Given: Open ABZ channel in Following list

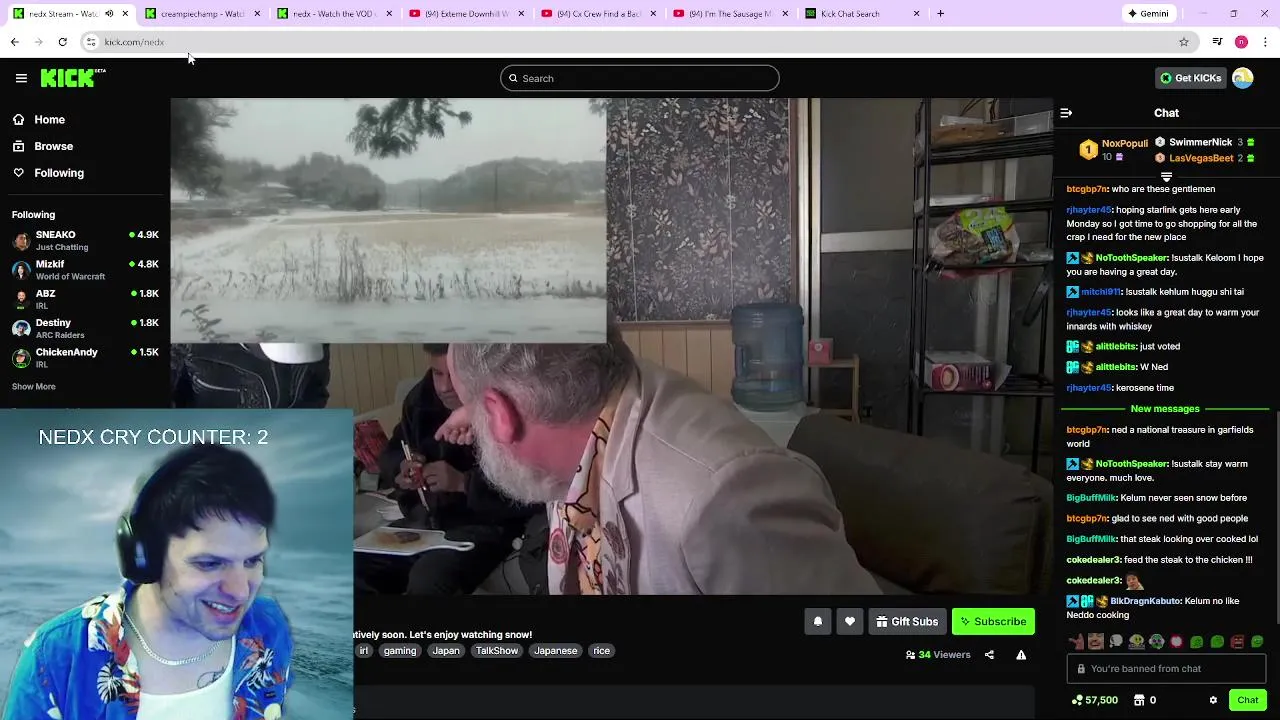Looking at the screenshot, I should pyautogui.click(x=85, y=299).
